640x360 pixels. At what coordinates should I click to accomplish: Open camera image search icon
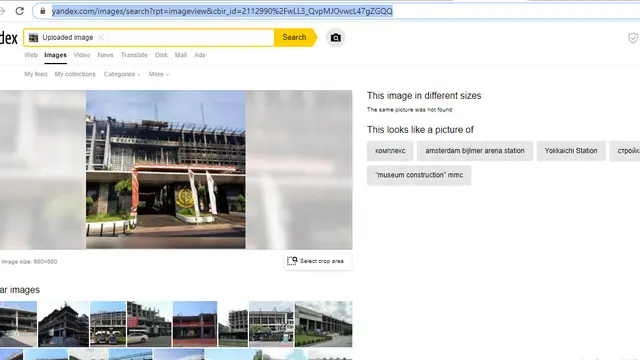(x=336, y=38)
